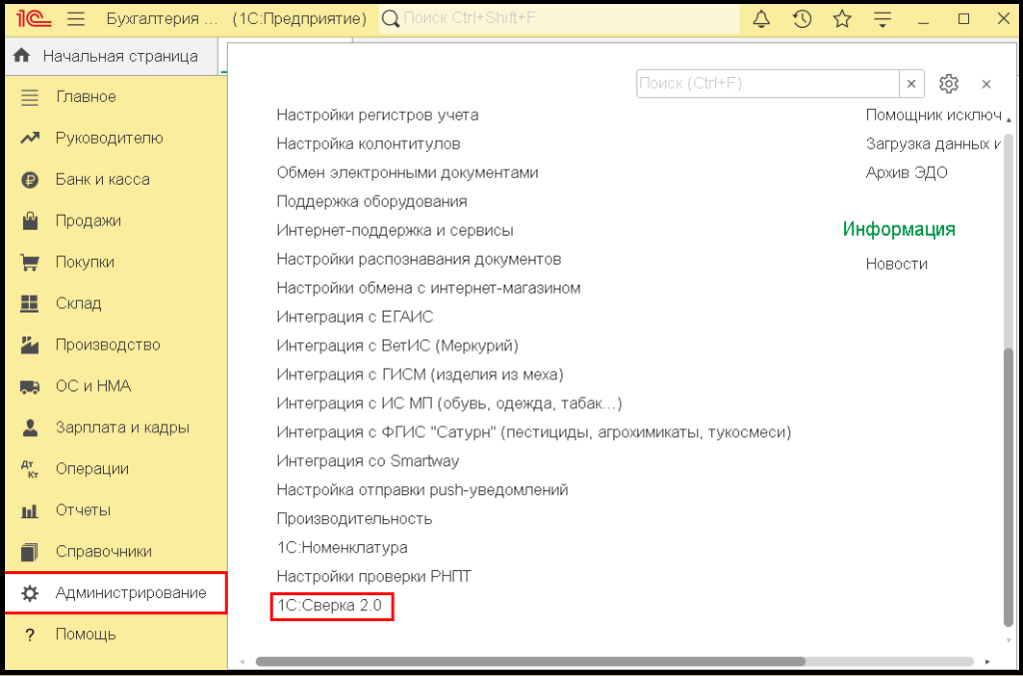Open Новости under Информация
The height and width of the screenshot is (676, 1023).
point(896,264)
